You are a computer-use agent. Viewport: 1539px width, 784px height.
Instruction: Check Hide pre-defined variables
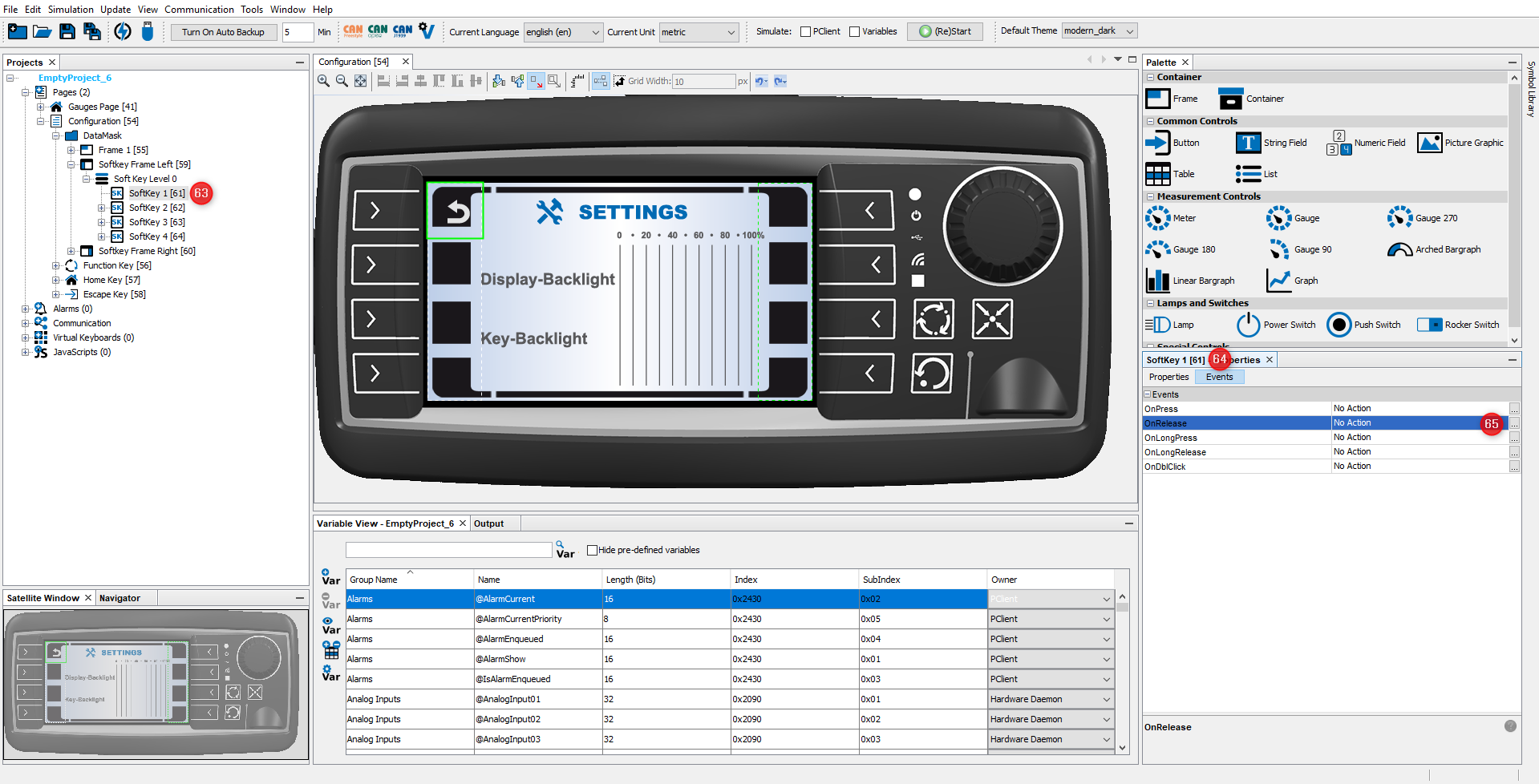592,550
